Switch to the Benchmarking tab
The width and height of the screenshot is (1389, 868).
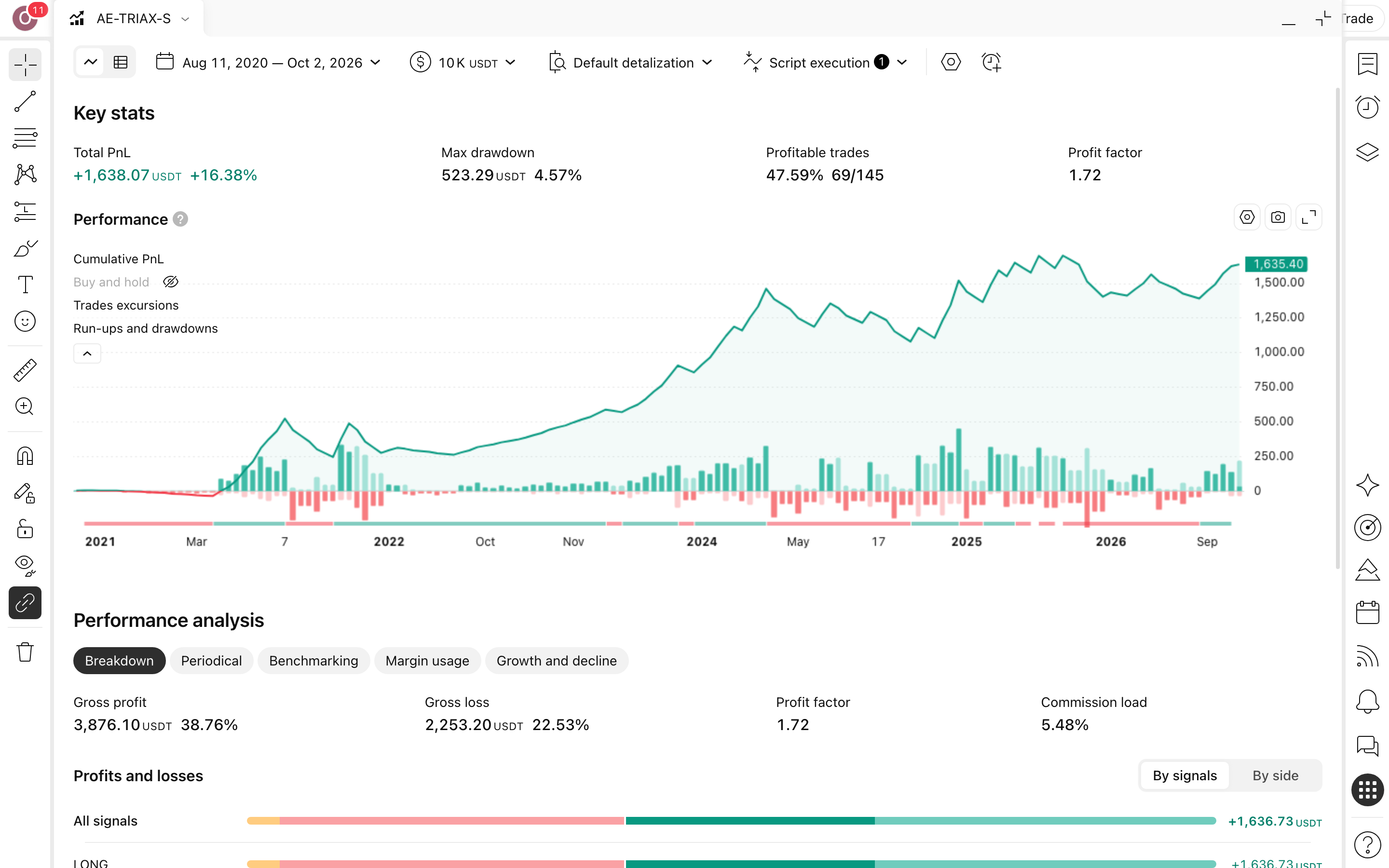[313, 660]
